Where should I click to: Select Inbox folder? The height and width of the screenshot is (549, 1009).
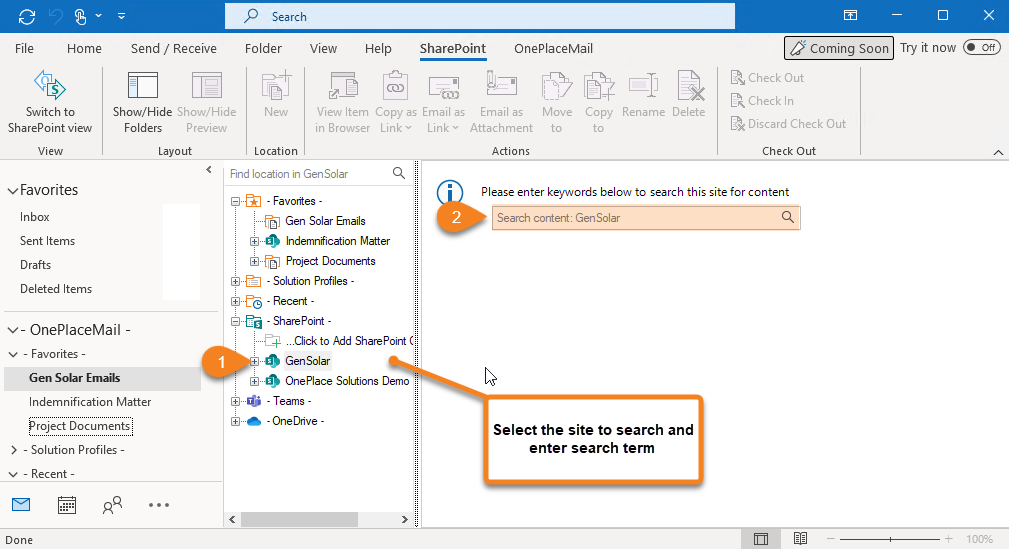(x=35, y=217)
